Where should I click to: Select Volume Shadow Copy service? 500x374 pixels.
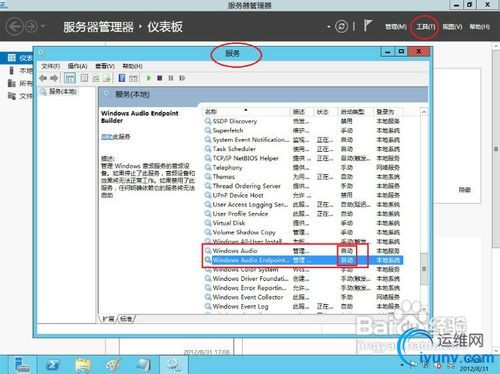pyautogui.click(x=244, y=232)
